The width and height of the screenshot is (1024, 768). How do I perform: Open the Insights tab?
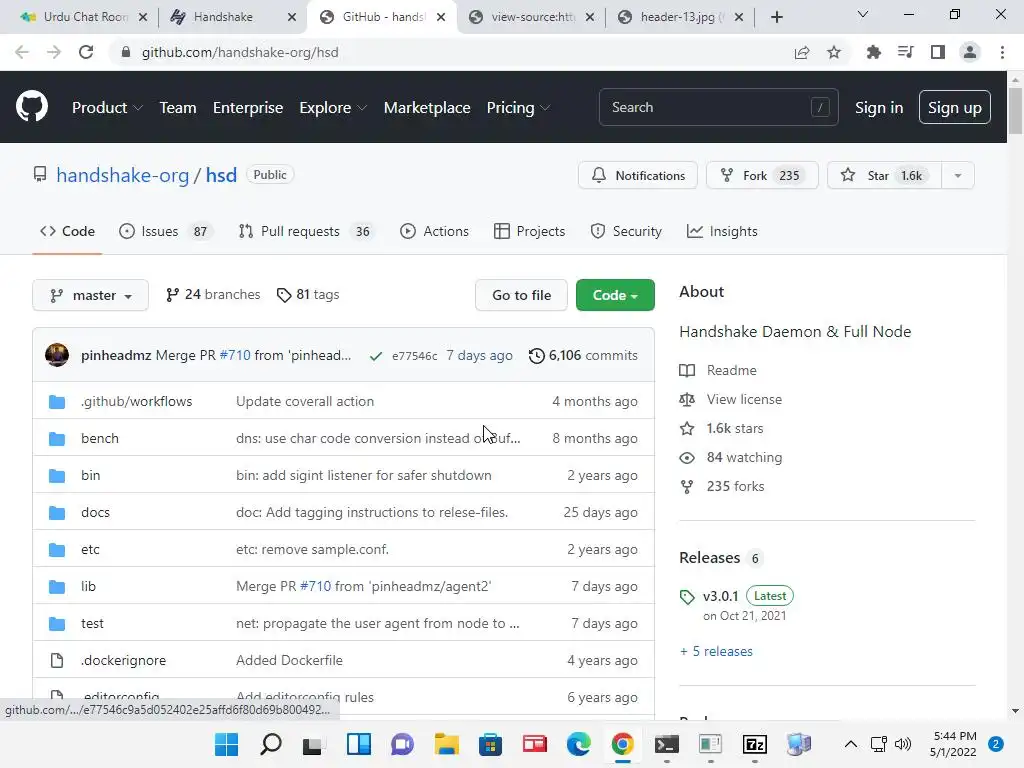pyautogui.click(x=722, y=231)
